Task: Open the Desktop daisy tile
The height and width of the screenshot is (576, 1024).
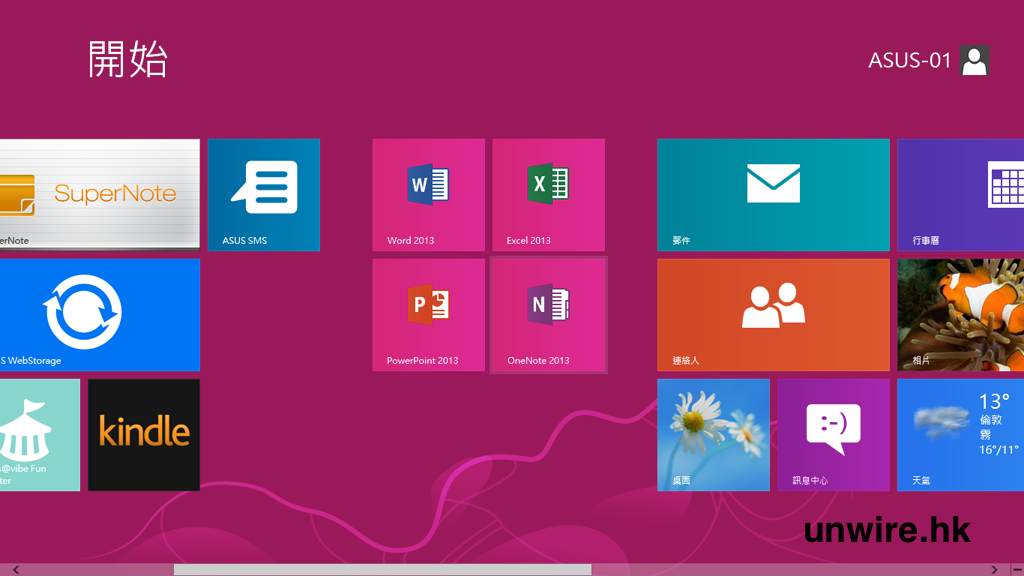Action: pos(713,434)
